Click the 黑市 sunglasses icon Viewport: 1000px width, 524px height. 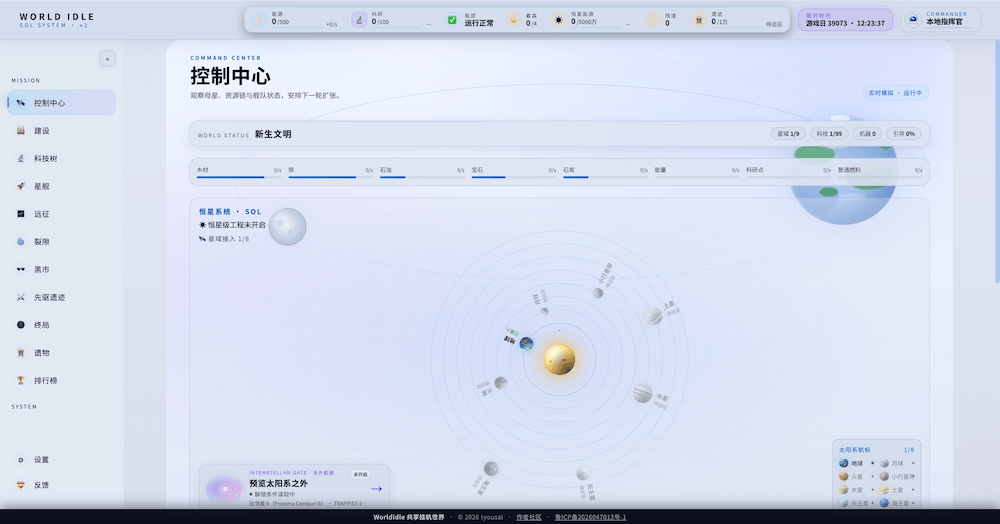[x=20, y=270]
